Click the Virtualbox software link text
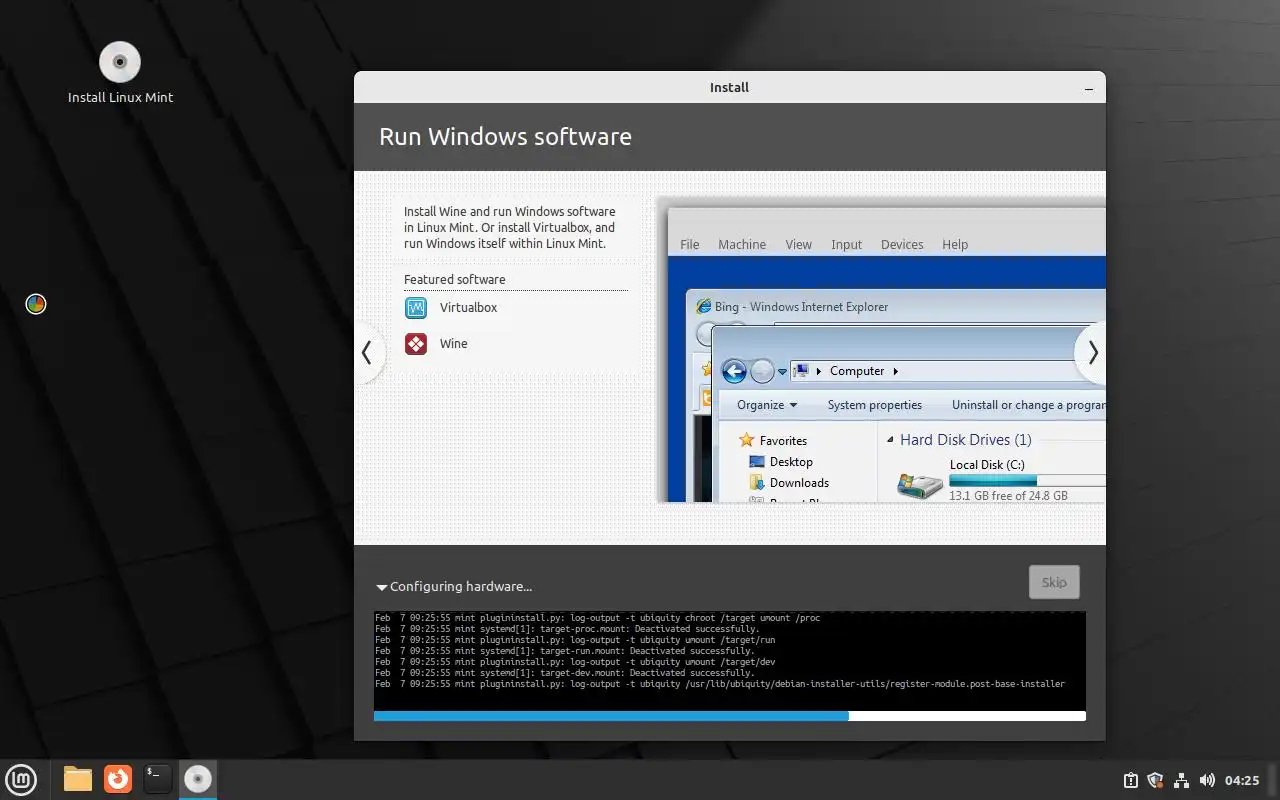1280x800 pixels. tap(468, 308)
